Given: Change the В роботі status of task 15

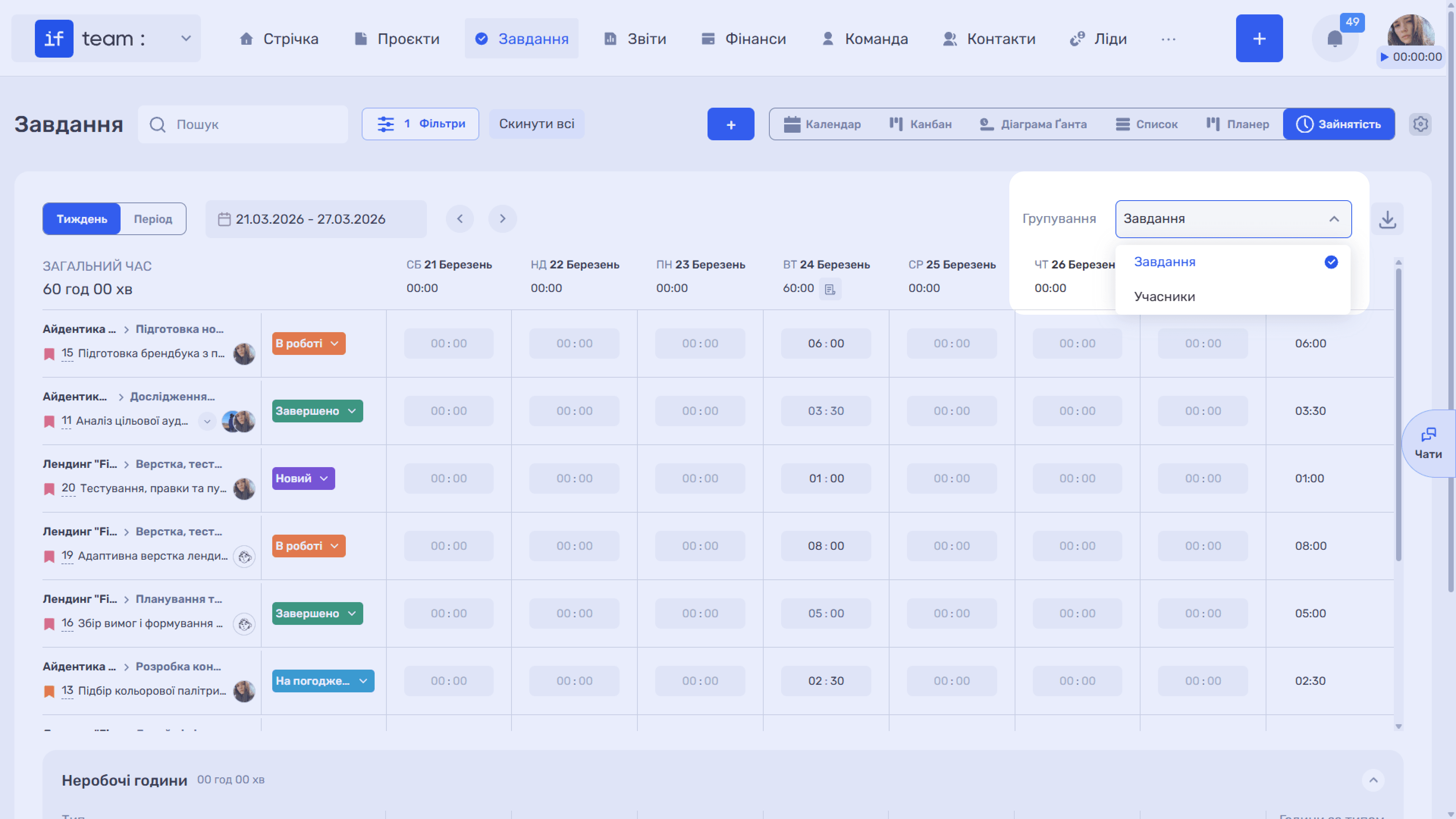Looking at the screenshot, I should [309, 344].
